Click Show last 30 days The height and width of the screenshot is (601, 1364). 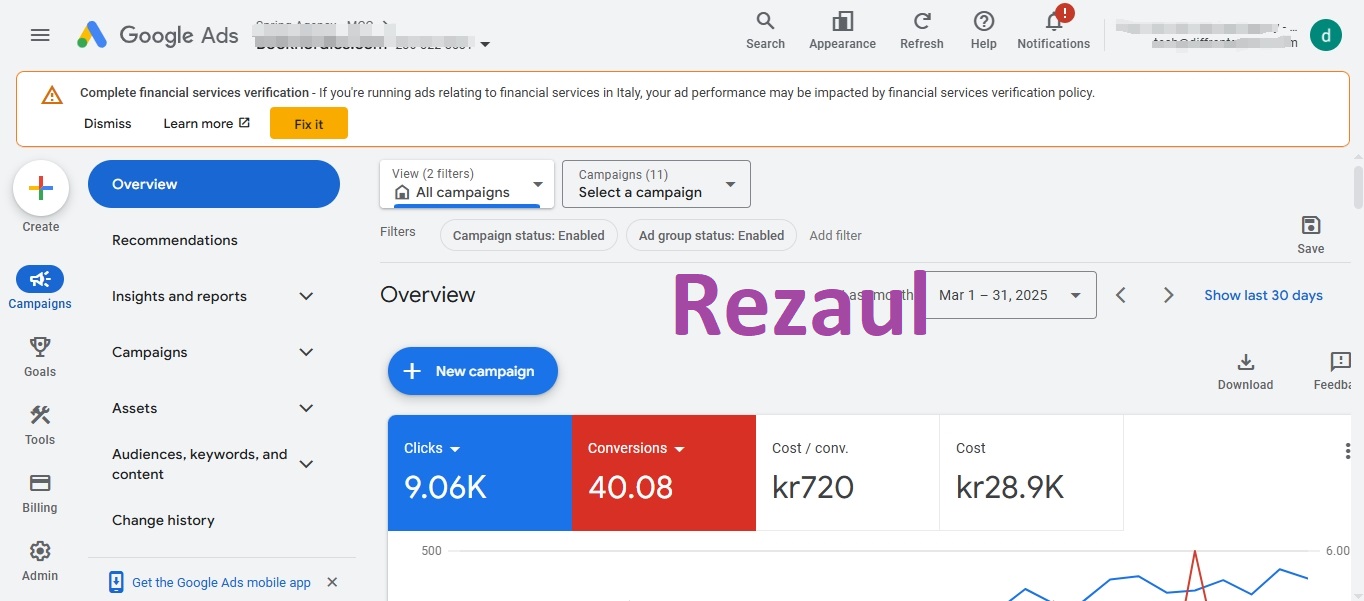[1263, 295]
